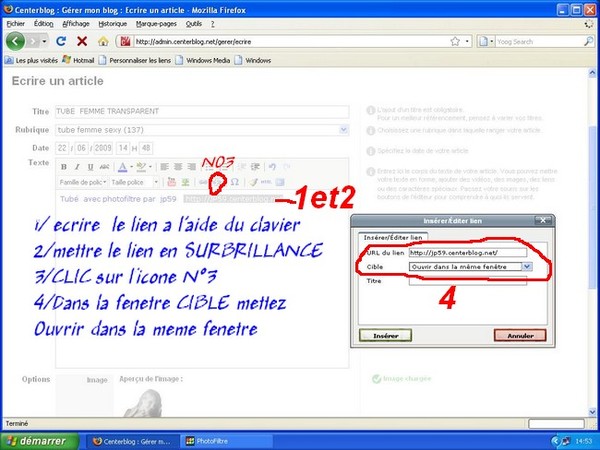Click the URL du lien field

tap(468, 253)
